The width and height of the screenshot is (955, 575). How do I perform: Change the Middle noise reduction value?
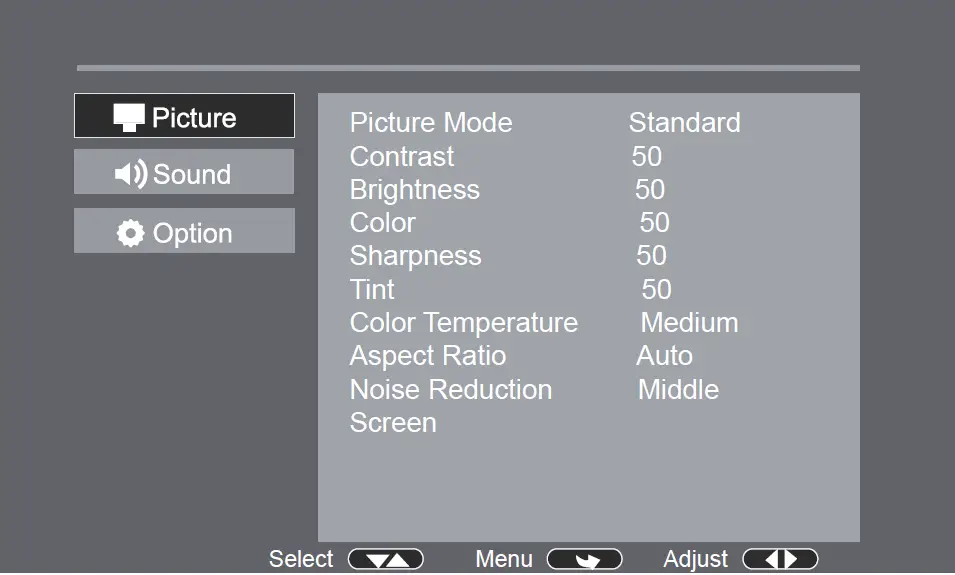pos(678,389)
